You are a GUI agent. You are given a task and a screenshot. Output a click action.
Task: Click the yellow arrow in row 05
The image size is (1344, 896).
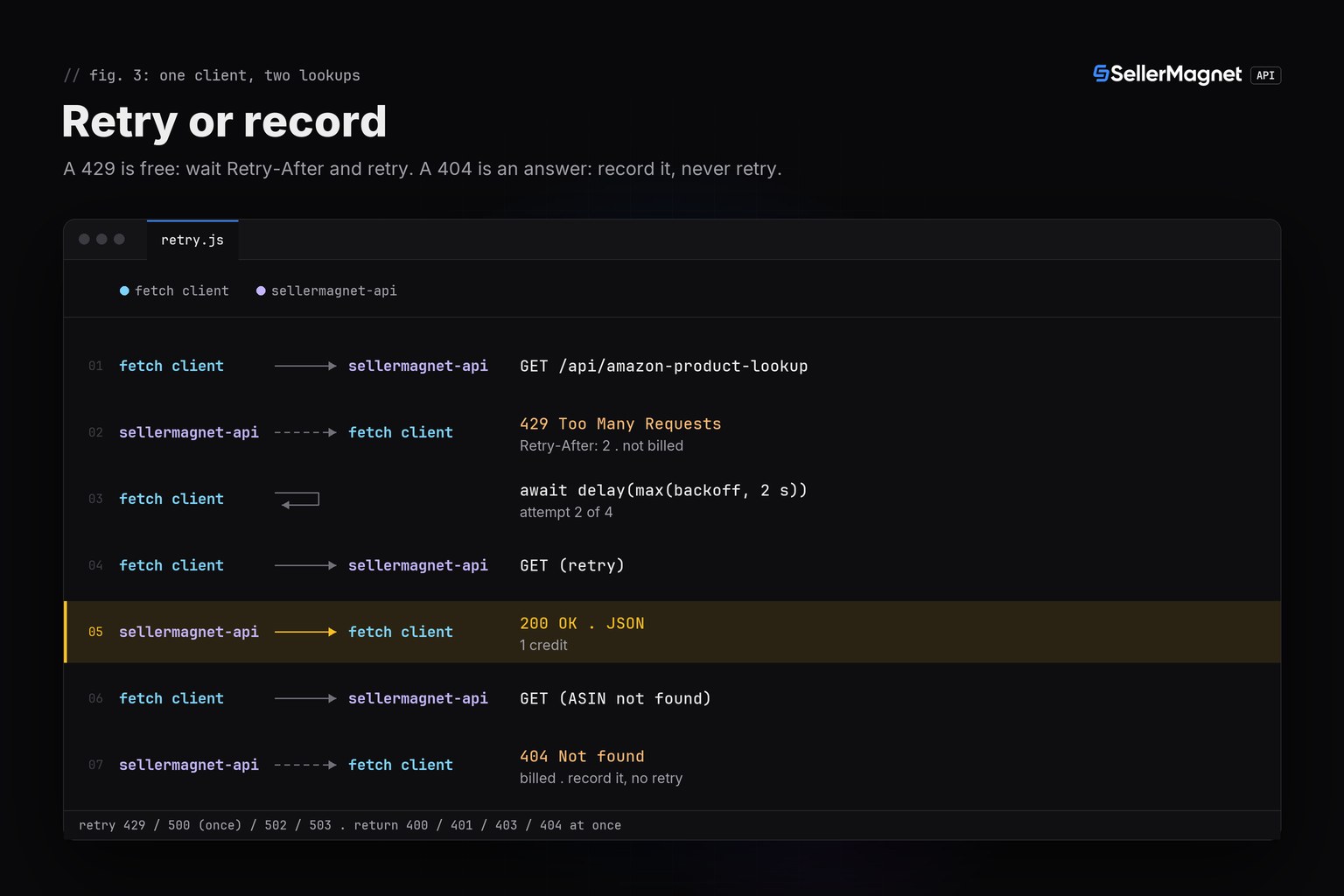305,632
